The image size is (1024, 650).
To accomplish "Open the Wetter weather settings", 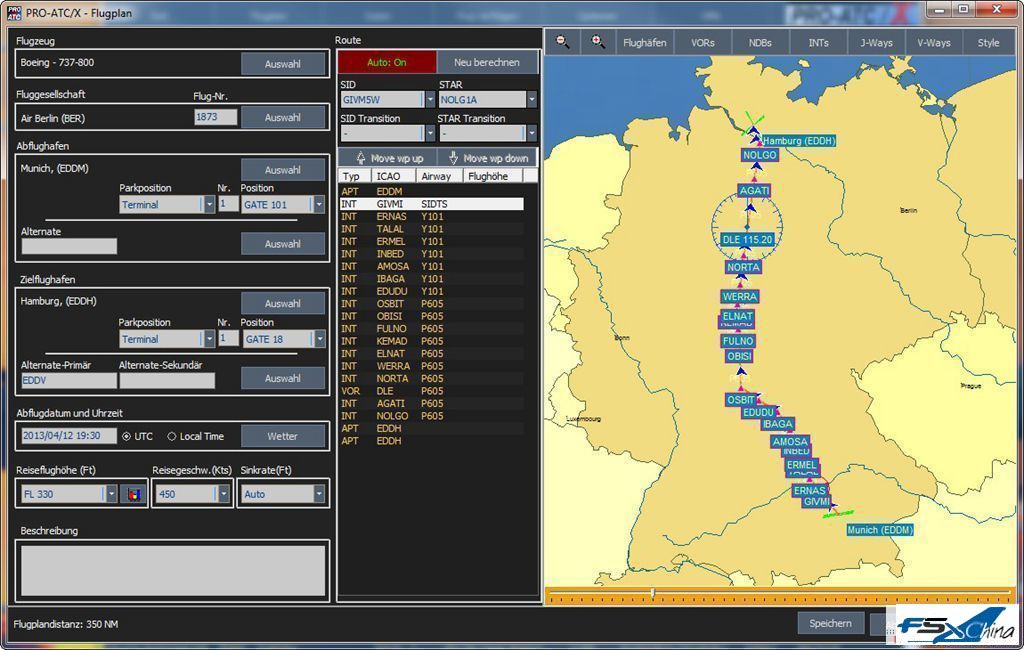I will point(283,436).
